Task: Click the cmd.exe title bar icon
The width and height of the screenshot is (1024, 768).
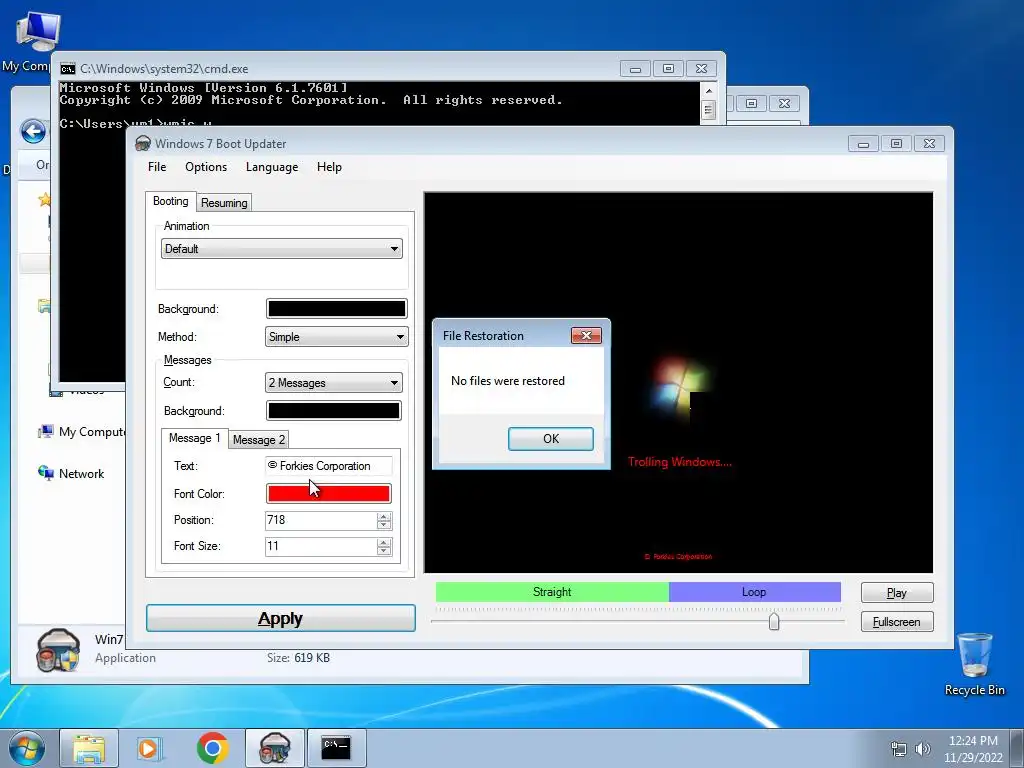Action: click(x=68, y=69)
